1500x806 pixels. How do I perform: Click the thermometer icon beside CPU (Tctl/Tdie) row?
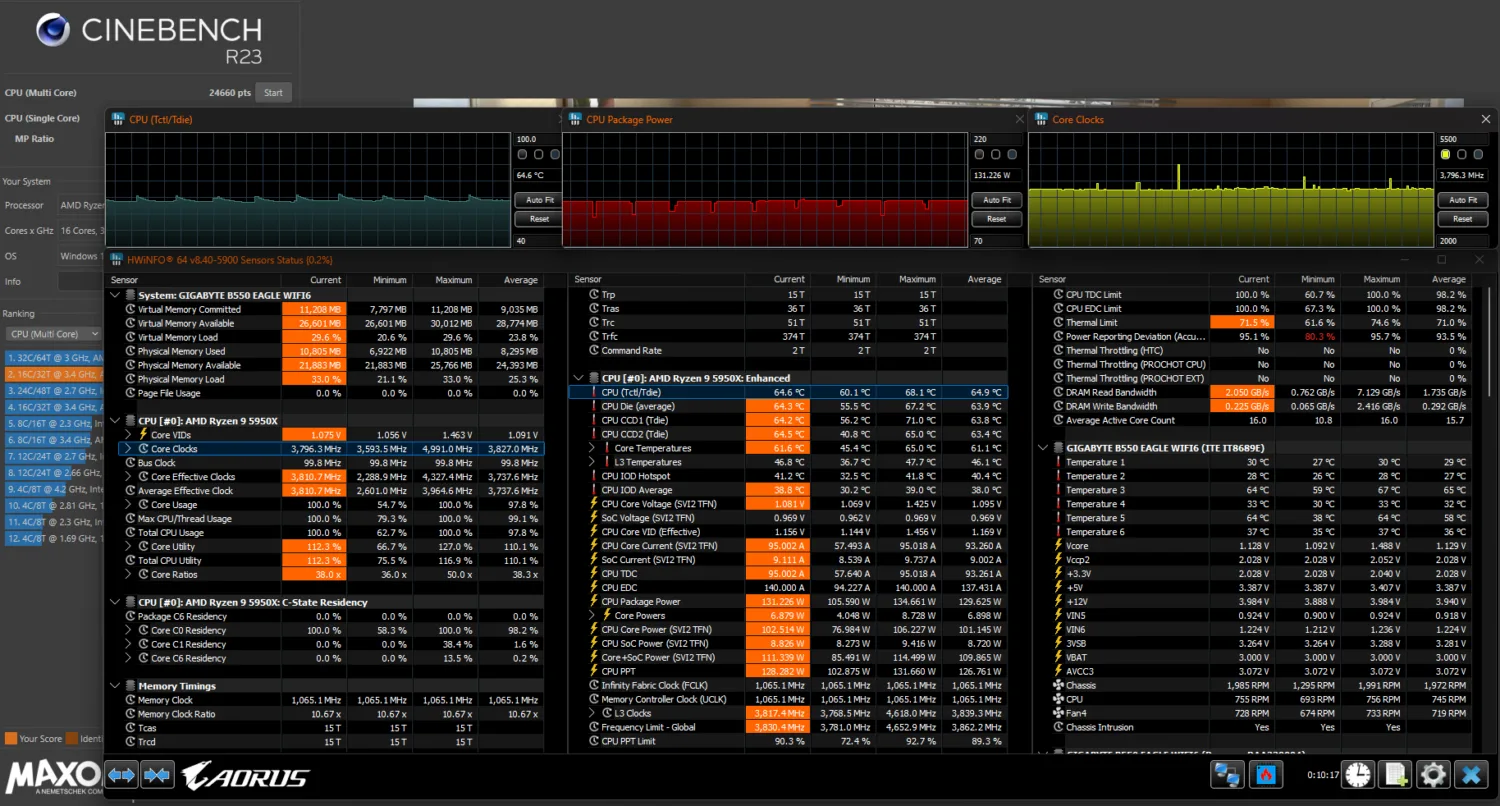(x=594, y=392)
